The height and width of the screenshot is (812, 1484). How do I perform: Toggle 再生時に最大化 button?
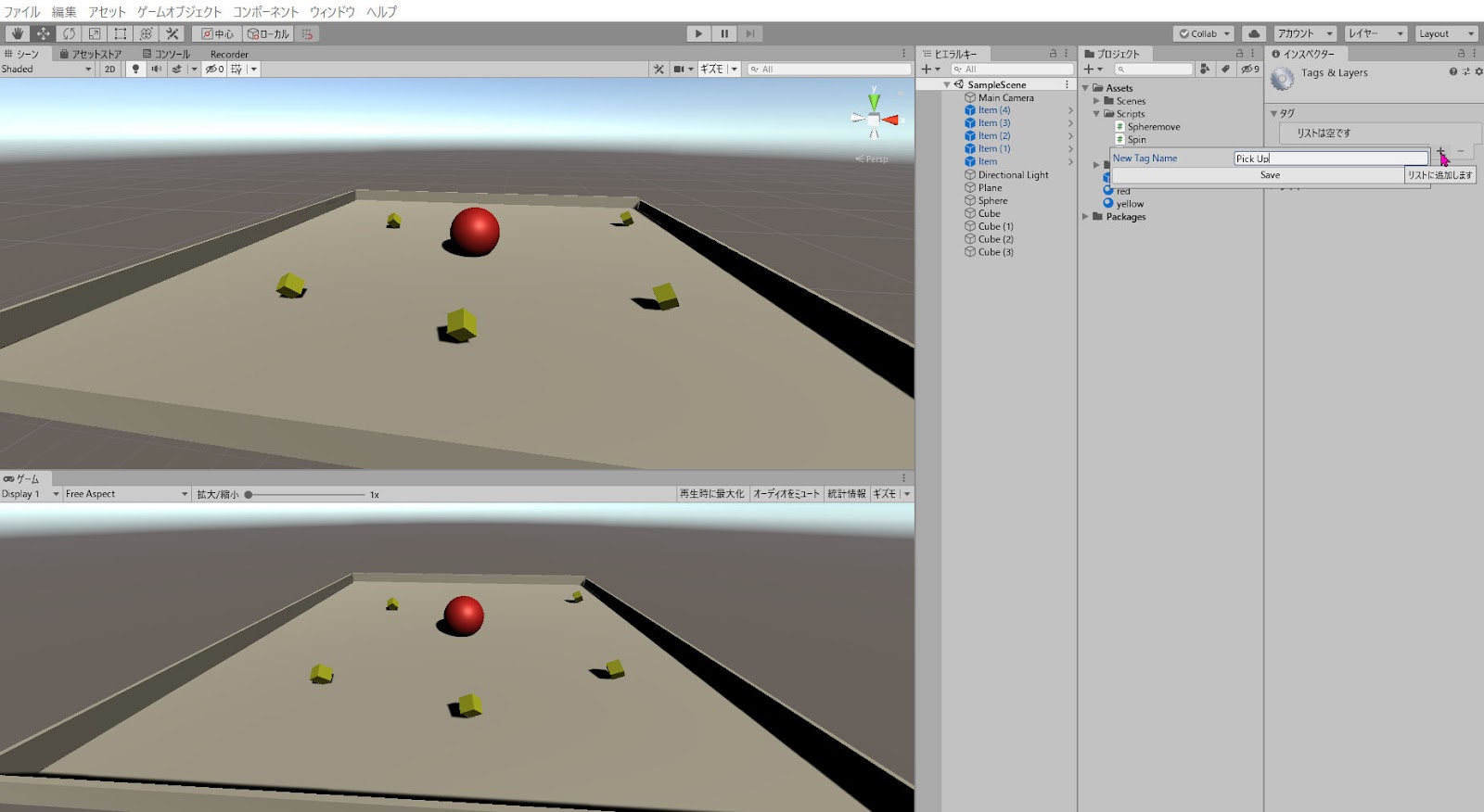click(711, 494)
